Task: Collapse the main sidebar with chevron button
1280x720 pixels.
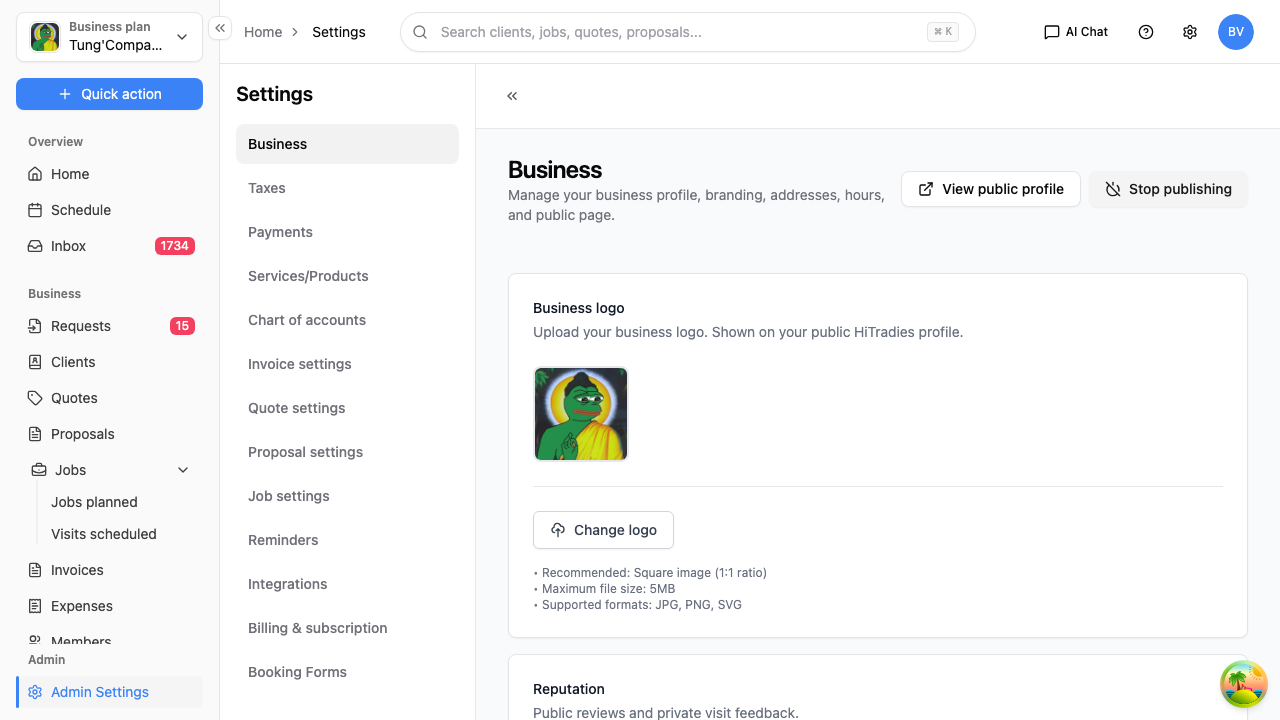Action: pyautogui.click(x=220, y=28)
